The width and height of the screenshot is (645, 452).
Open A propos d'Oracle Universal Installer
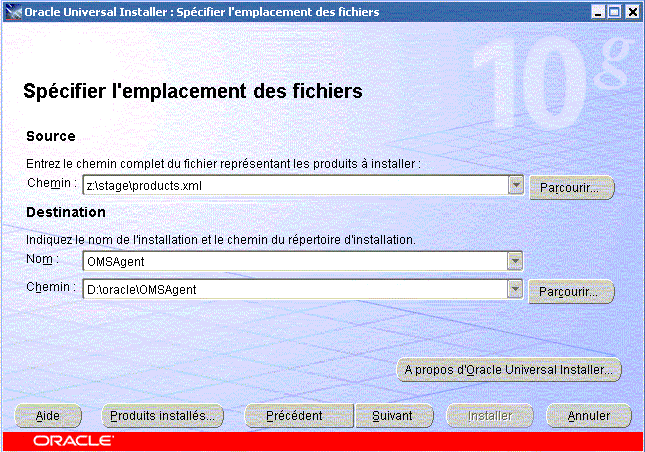click(x=509, y=369)
